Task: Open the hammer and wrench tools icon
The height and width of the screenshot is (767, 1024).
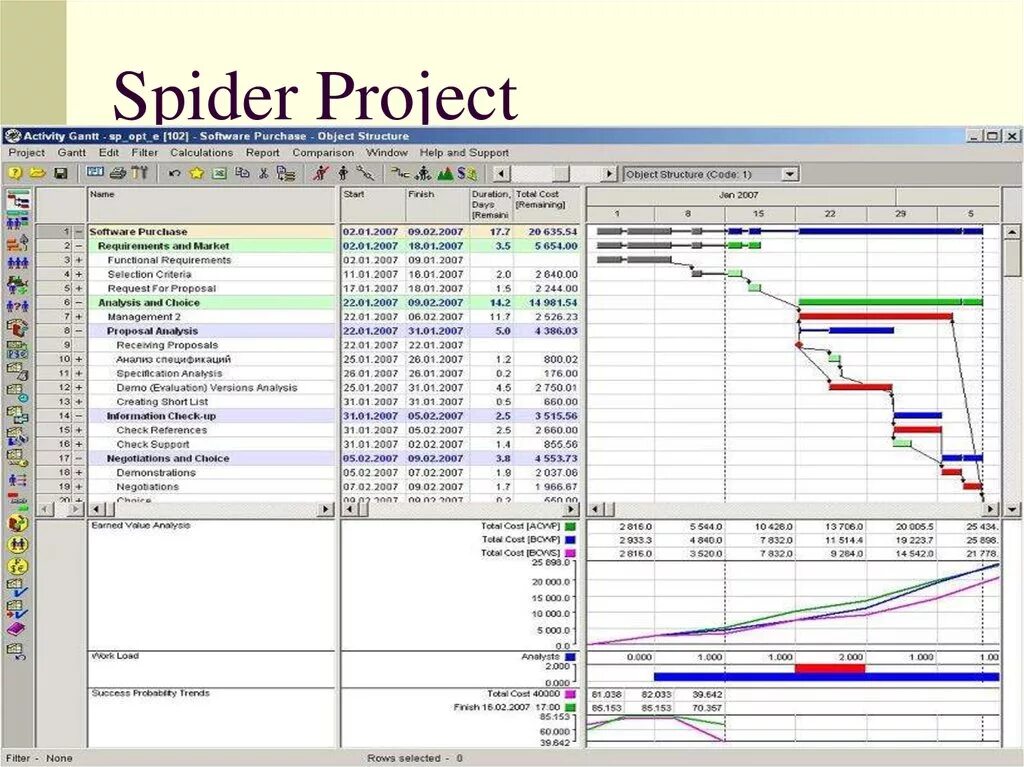Action: click(x=139, y=173)
